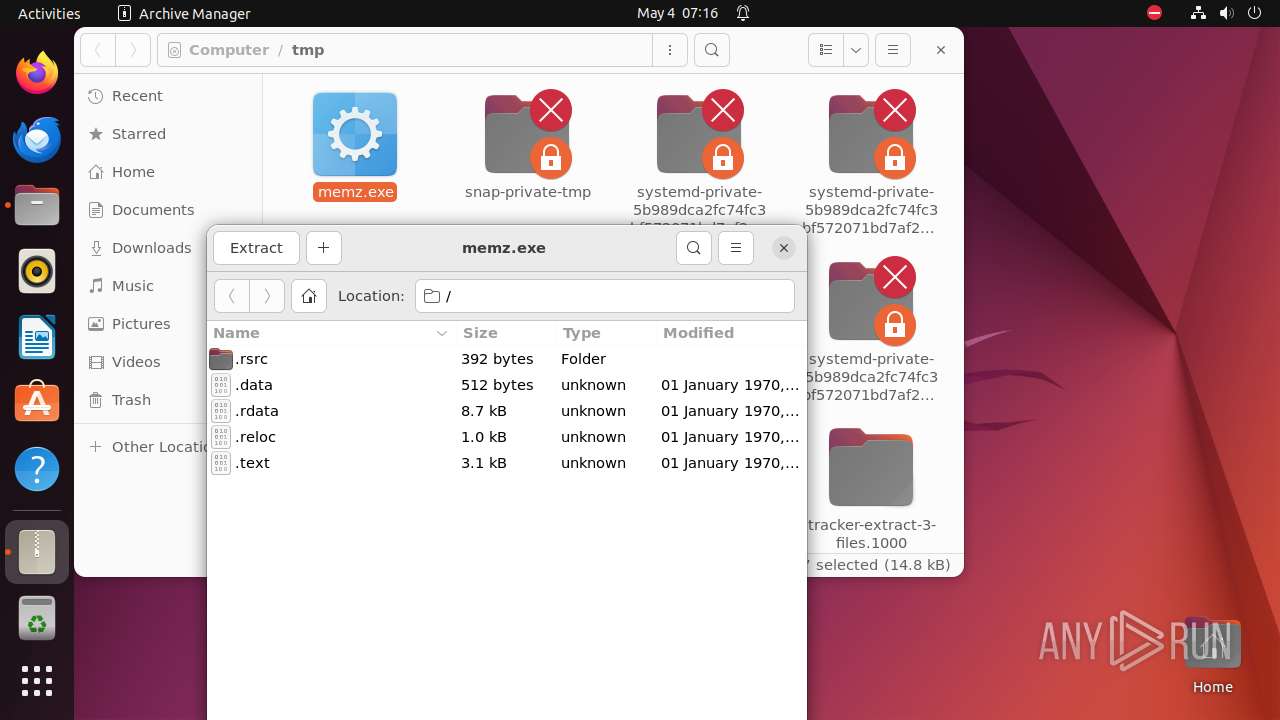Select the snap-private-tmp folder

(528, 145)
